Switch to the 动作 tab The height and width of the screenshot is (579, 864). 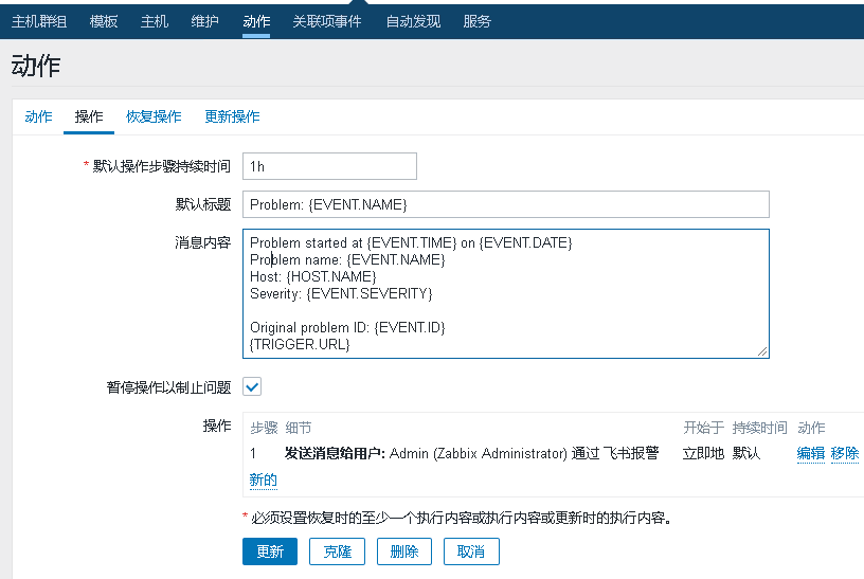click(x=38, y=117)
